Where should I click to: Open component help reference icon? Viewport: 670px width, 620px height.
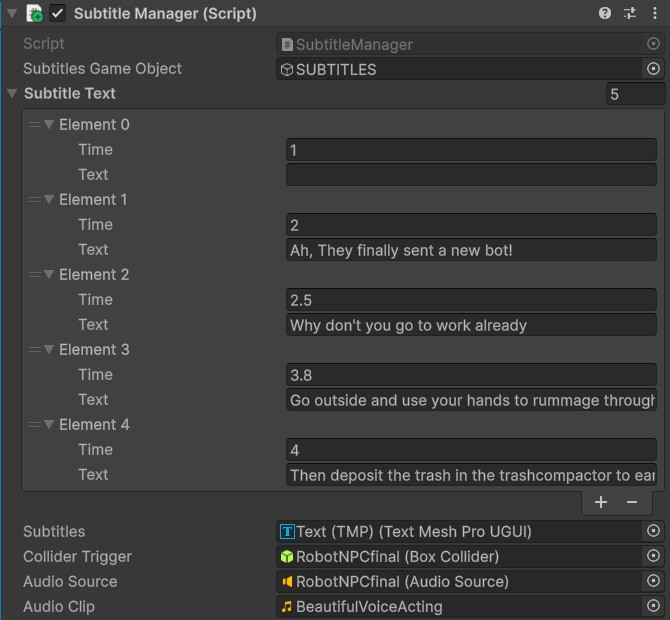pyautogui.click(x=605, y=13)
